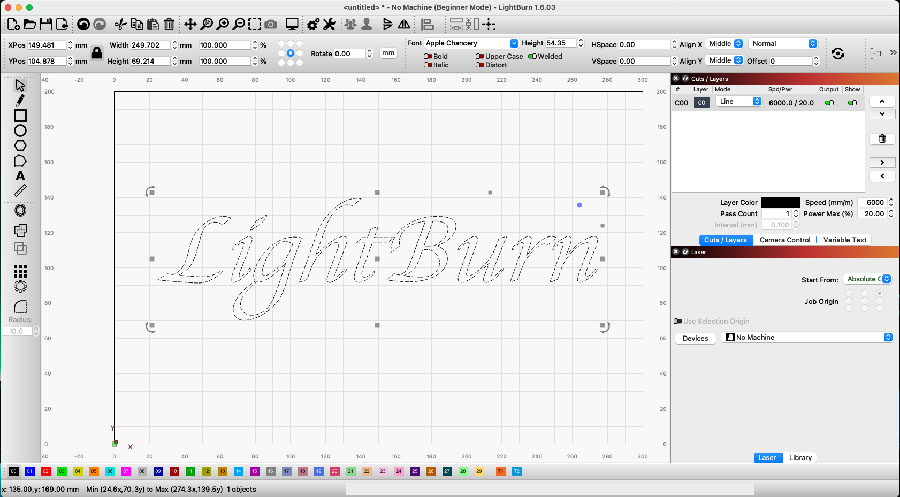This screenshot has width=900, height=497.
Task: Open the Grid Array tool
Action: tap(20, 270)
